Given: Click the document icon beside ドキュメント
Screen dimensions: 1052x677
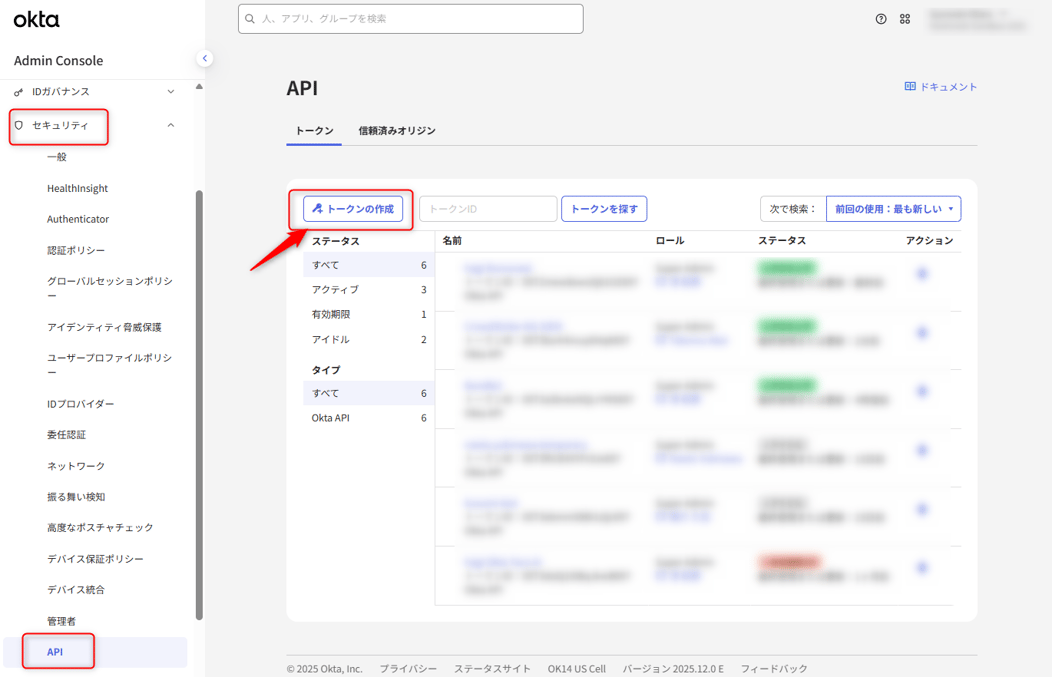Looking at the screenshot, I should click(x=908, y=86).
